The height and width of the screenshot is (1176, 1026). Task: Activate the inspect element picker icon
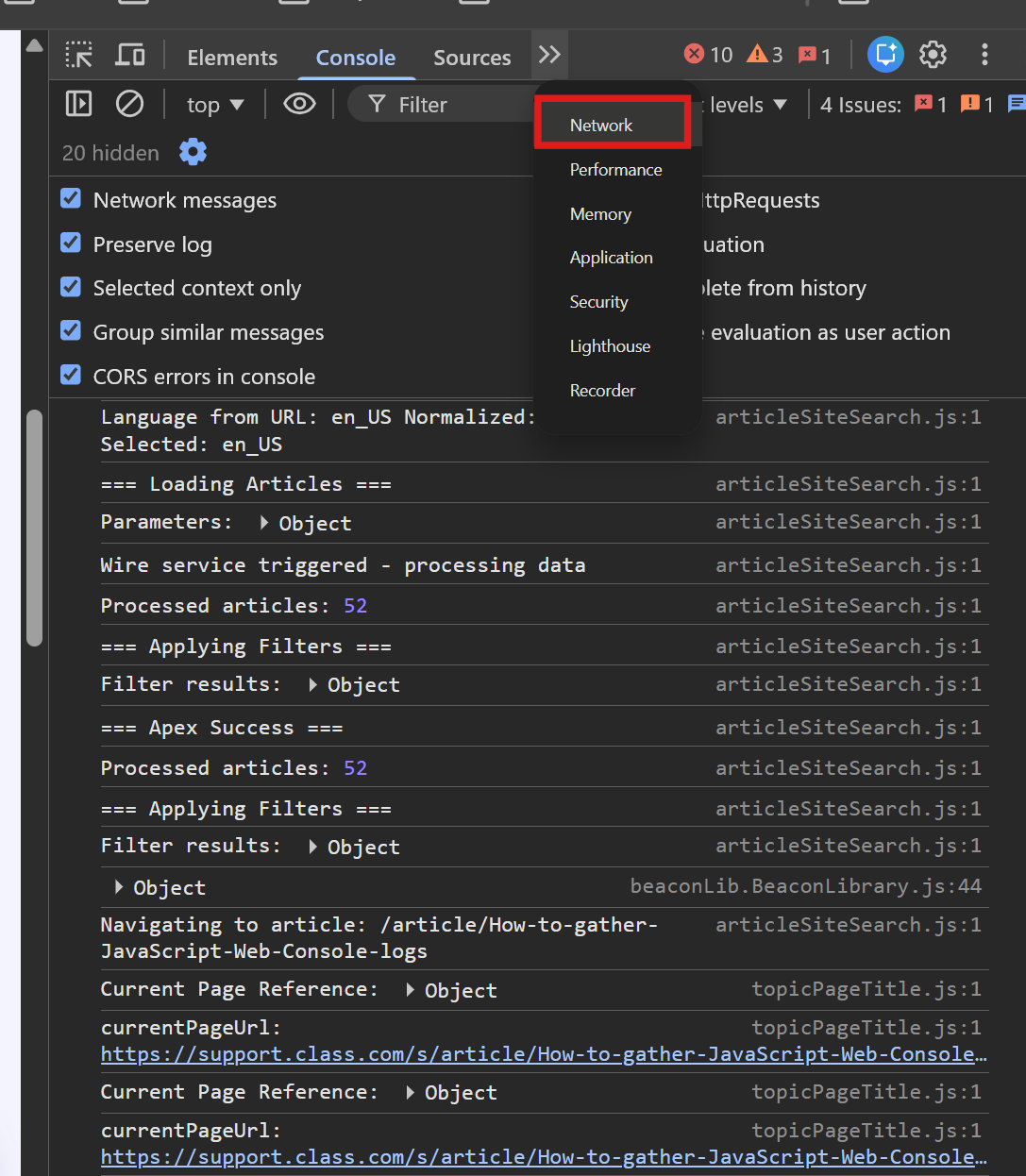pyautogui.click(x=78, y=56)
